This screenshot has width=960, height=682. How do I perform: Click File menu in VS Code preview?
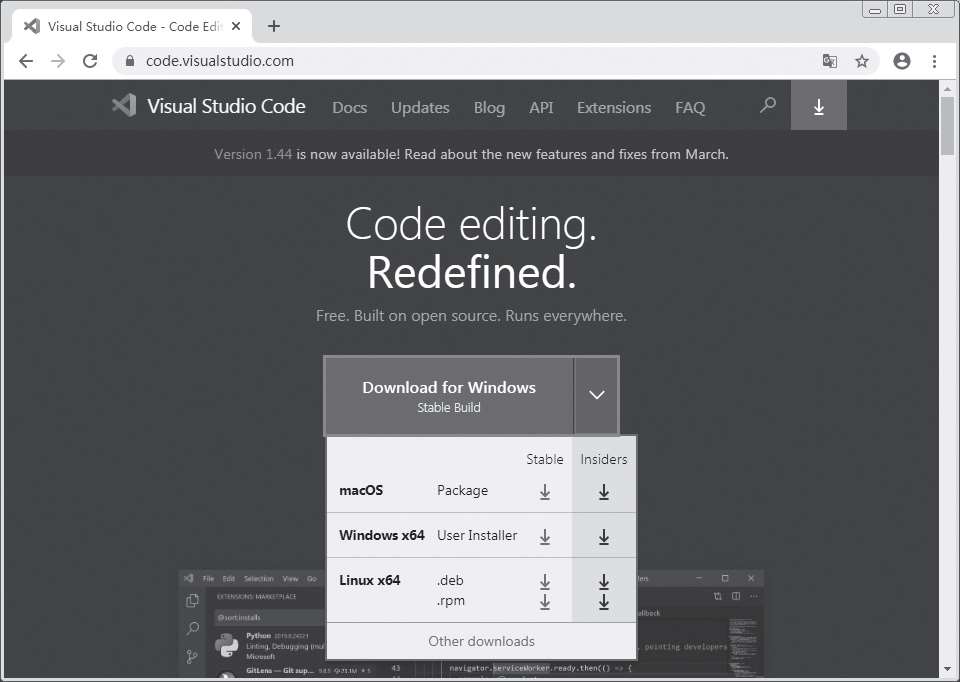(x=209, y=579)
